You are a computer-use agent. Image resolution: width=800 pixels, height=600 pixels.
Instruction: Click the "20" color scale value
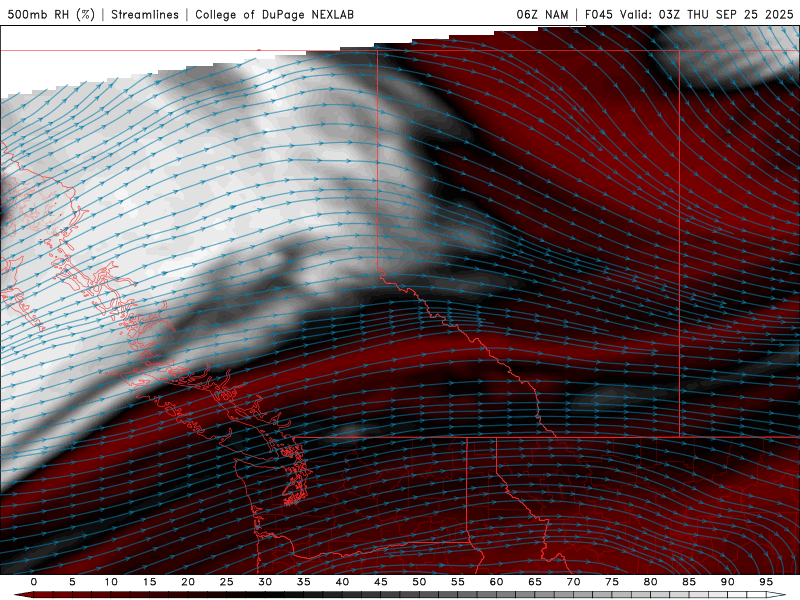click(x=188, y=582)
